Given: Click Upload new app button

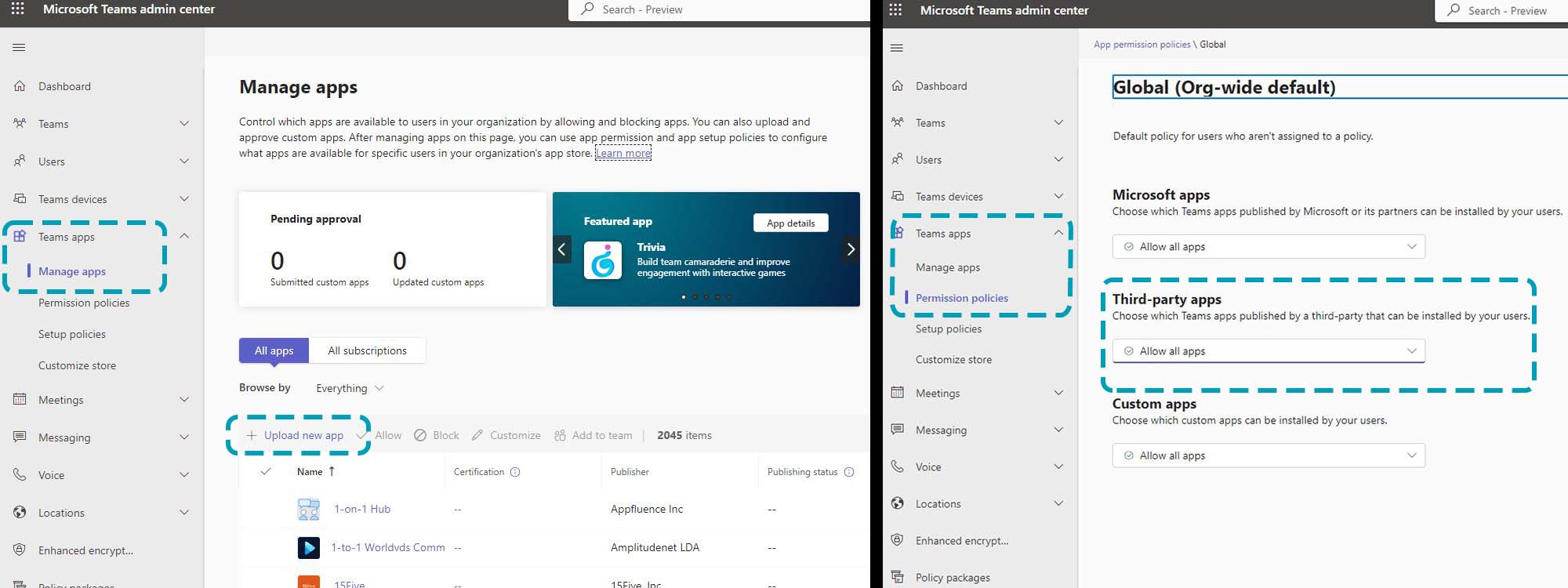Looking at the screenshot, I should 295,435.
